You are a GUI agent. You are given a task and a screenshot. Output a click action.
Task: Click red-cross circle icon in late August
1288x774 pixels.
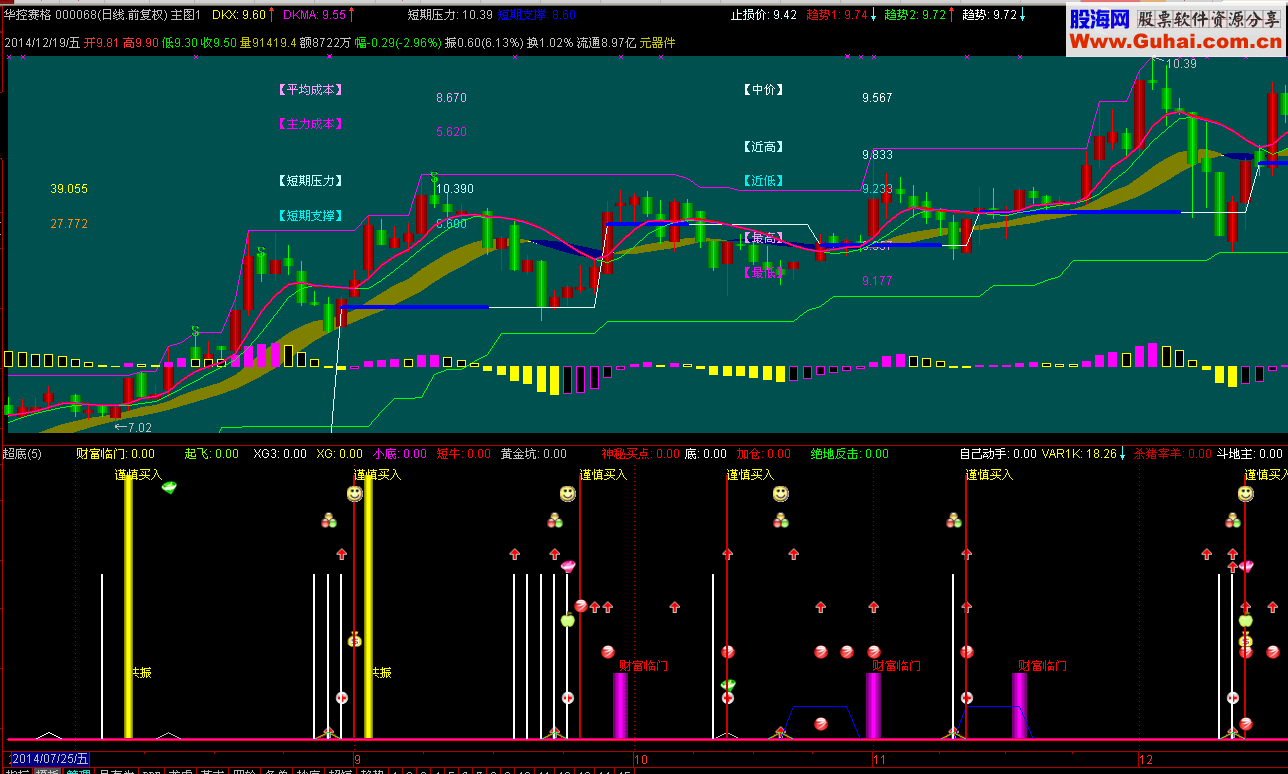[x=341, y=698]
